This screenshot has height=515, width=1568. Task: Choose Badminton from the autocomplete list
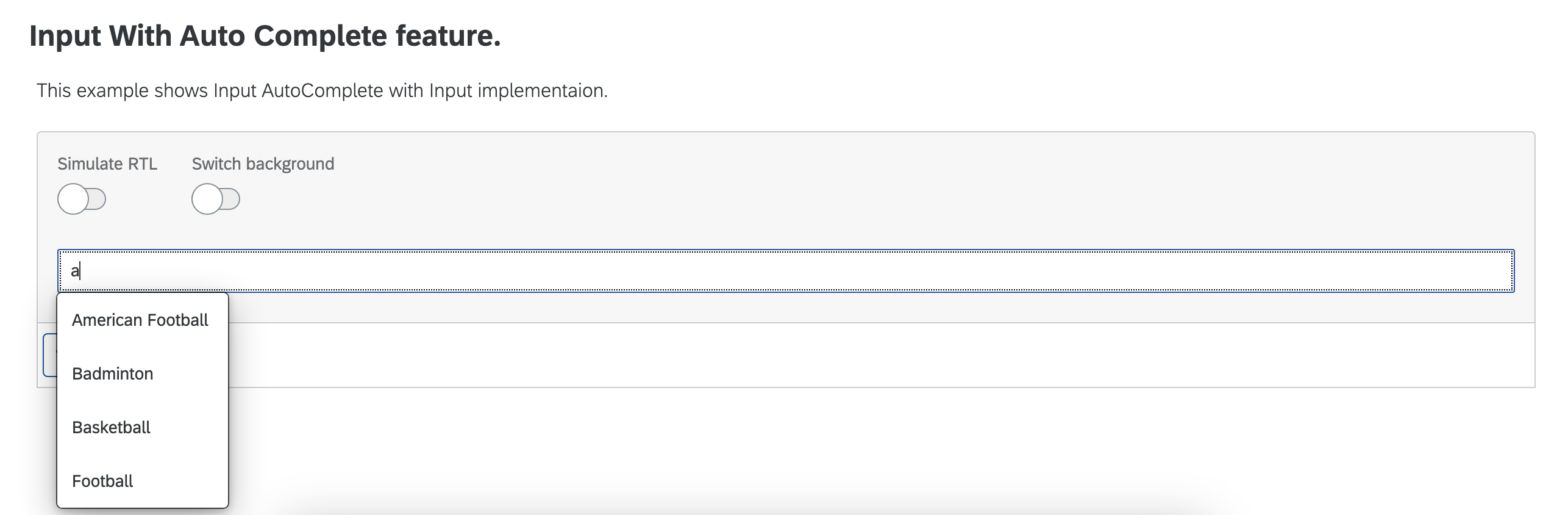(113, 373)
